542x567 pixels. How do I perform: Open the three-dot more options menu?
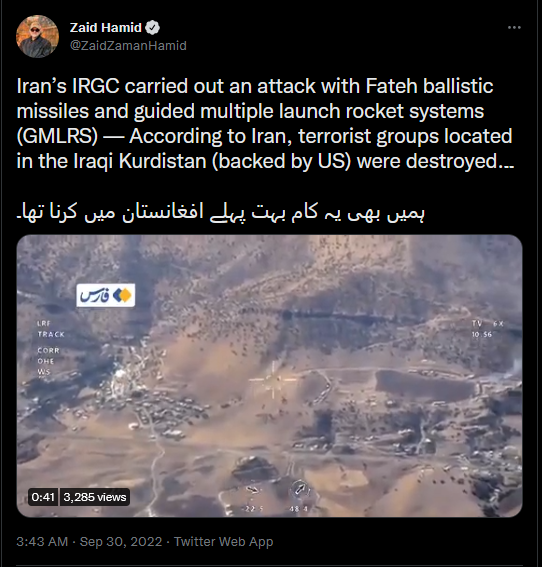click(x=514, y=27)
